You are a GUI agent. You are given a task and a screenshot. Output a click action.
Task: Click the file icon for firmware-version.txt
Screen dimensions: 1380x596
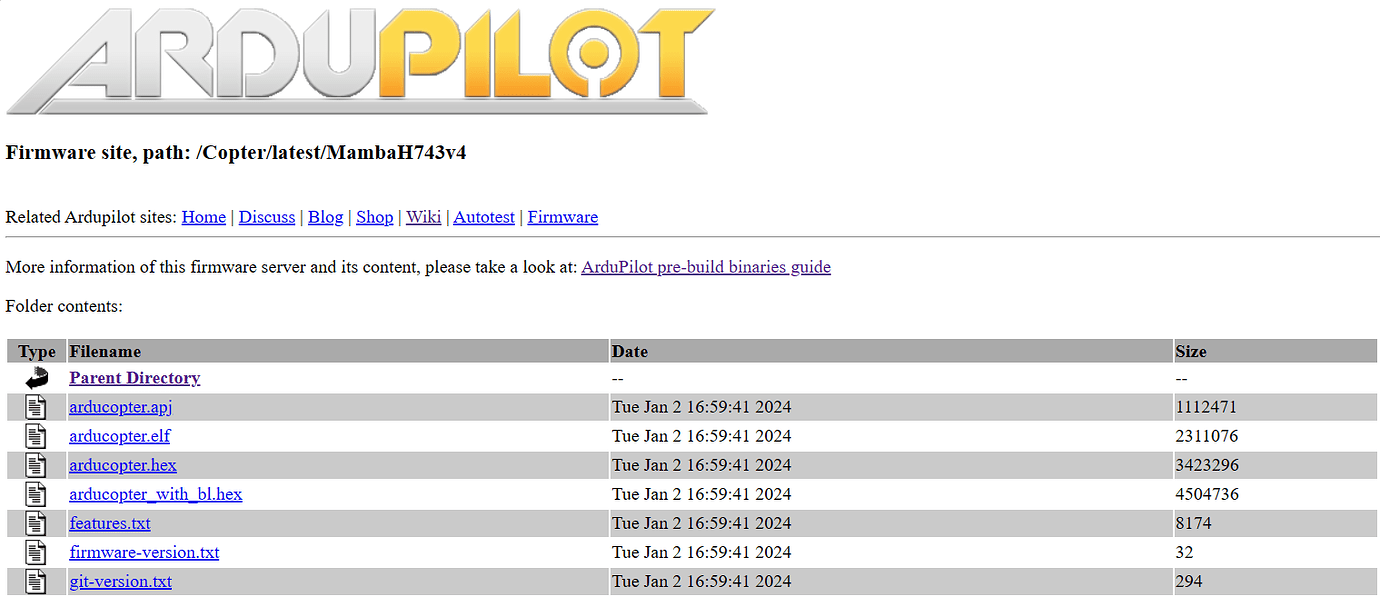pos(37,551)
